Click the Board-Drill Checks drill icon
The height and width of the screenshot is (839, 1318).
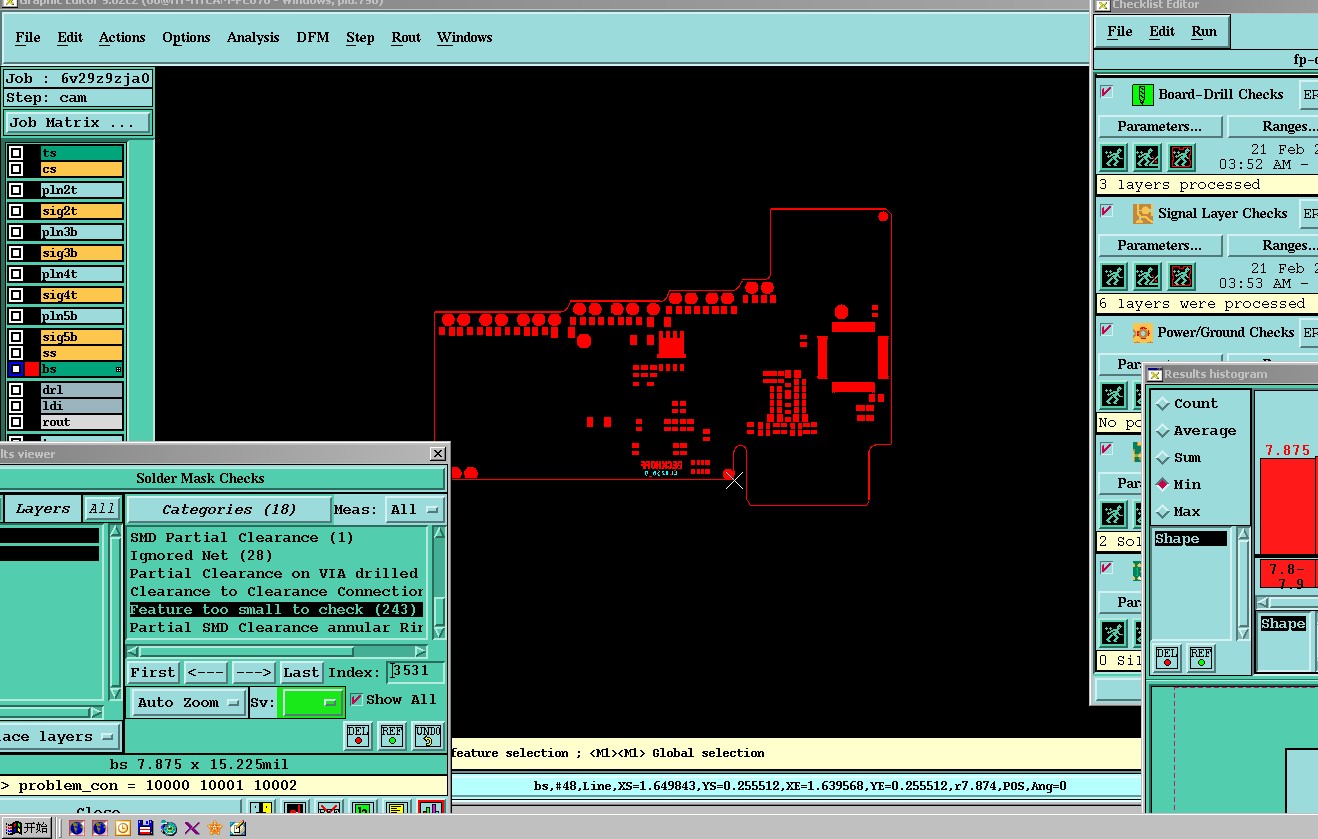click(1143, 95)
